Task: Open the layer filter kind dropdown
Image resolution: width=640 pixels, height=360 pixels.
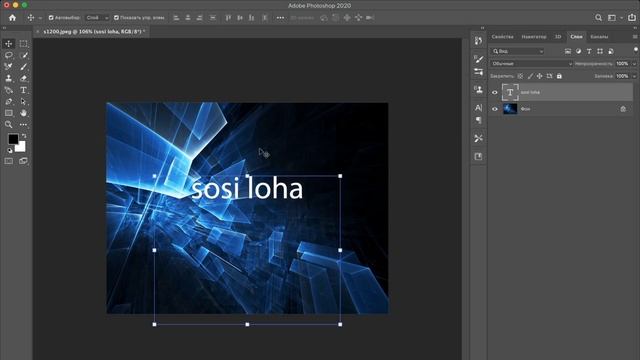Action: pos(518,51)
